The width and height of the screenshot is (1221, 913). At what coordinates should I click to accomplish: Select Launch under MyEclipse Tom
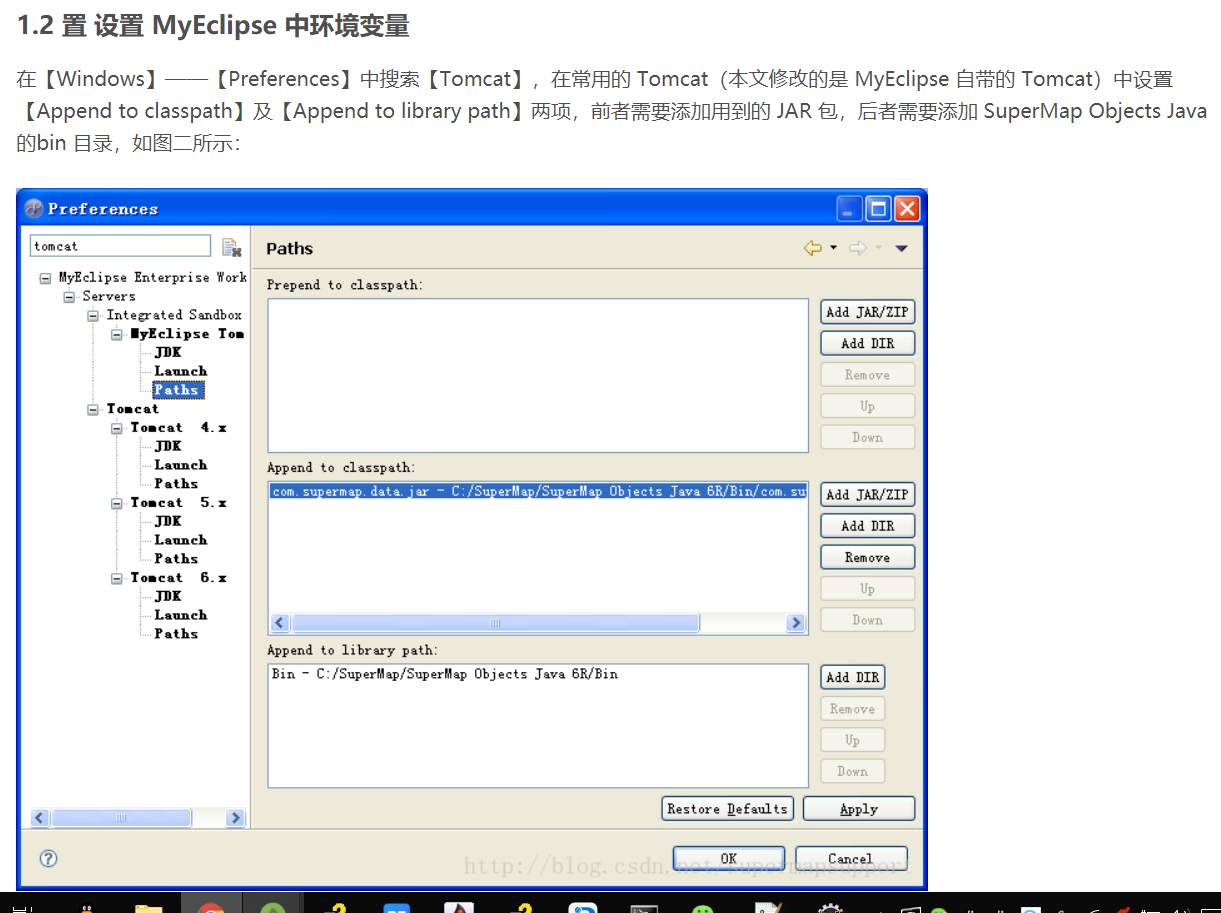coord(180,371)
